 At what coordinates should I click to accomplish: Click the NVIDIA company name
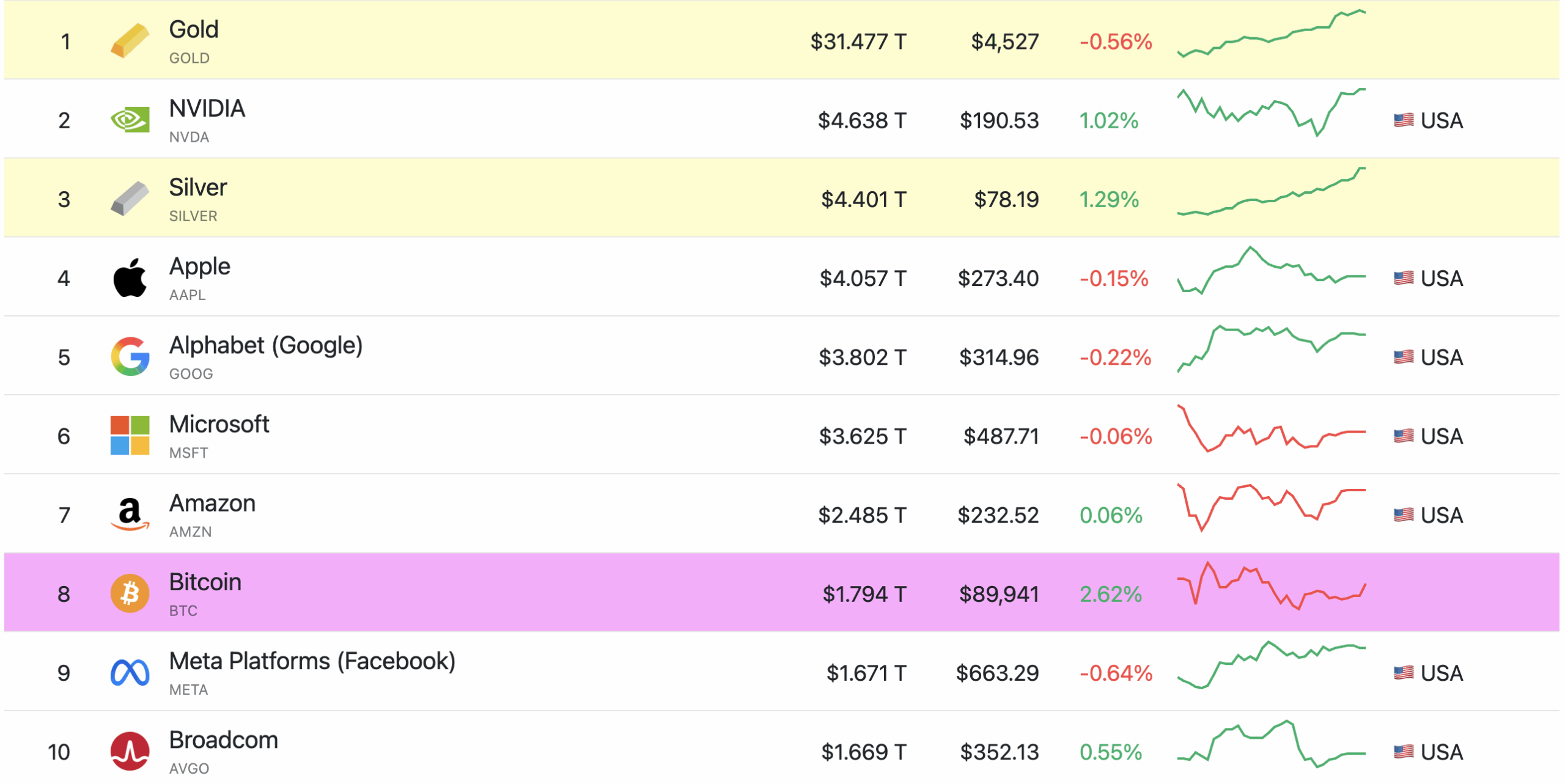point(207,109)
